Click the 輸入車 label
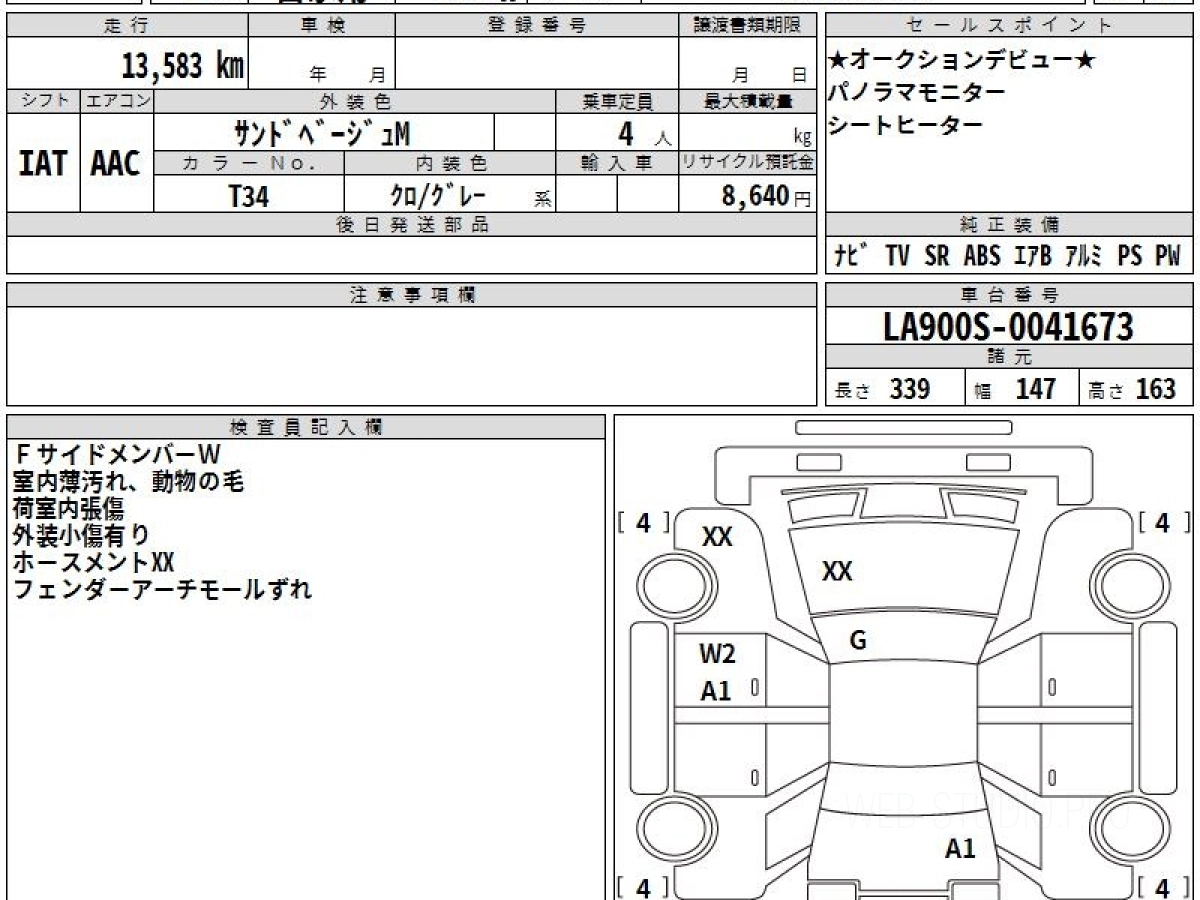 click(x=617, y=163)
